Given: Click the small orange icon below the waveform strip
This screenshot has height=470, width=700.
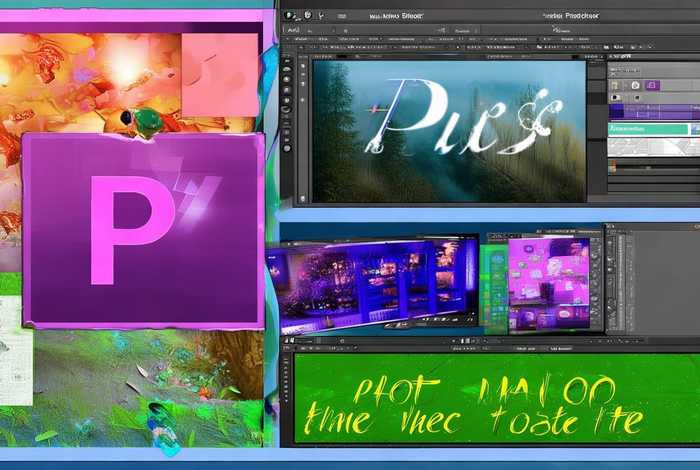Looking at the screenshot, I should [x=612, y=168].
